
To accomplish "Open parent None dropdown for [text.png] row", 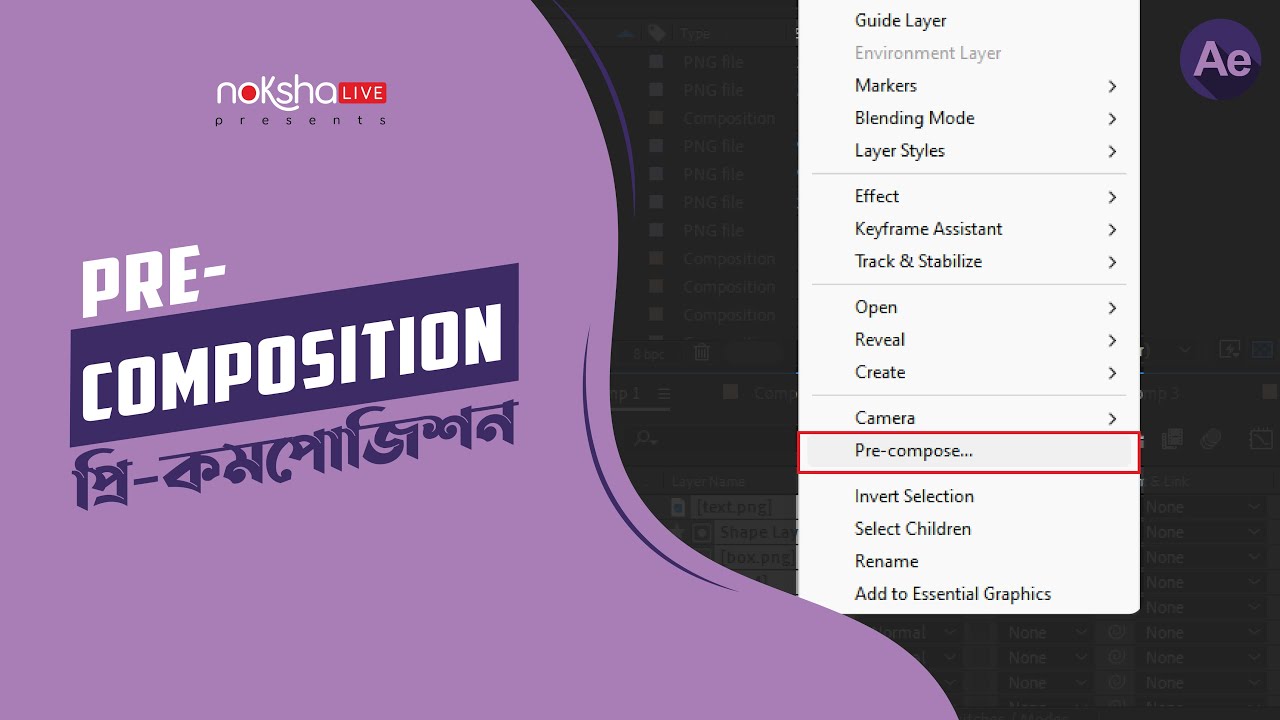I will point(1203,507).
